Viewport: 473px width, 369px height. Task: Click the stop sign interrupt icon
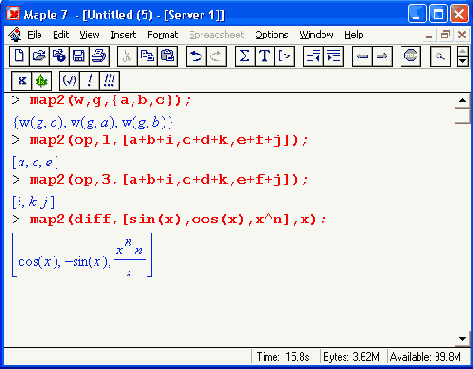click(x=410, y=56)
